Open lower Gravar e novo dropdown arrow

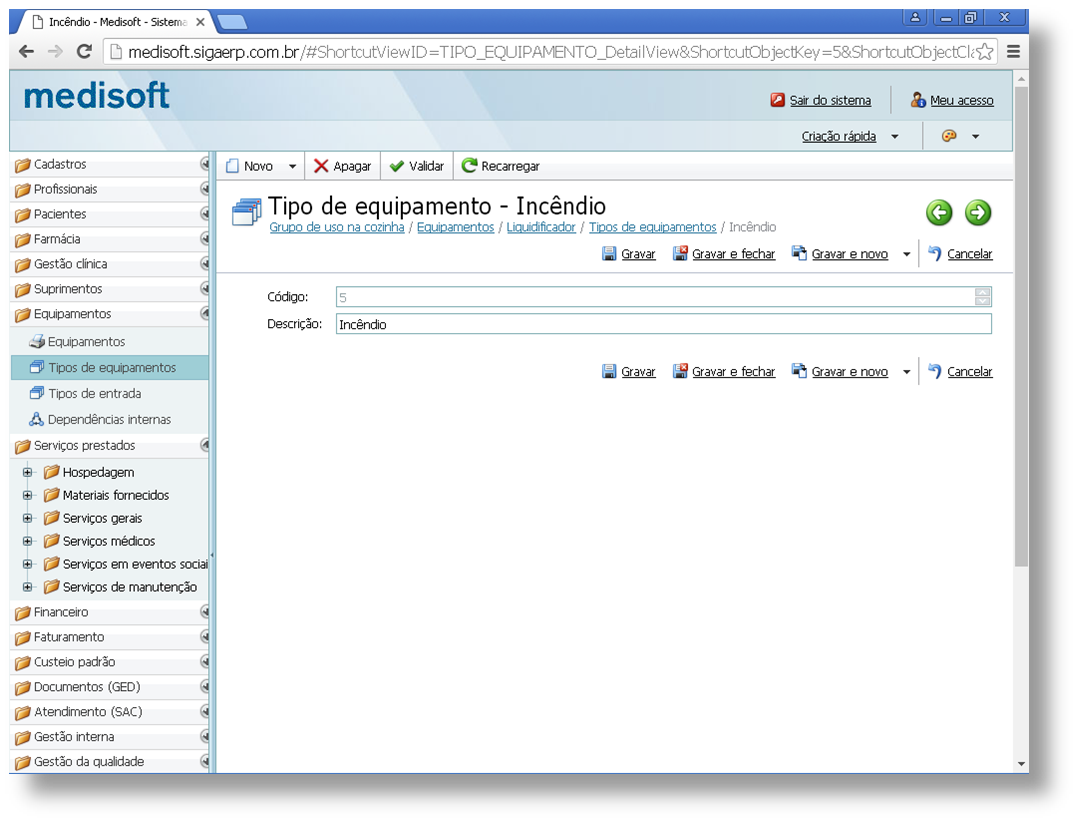pos(906,372)
